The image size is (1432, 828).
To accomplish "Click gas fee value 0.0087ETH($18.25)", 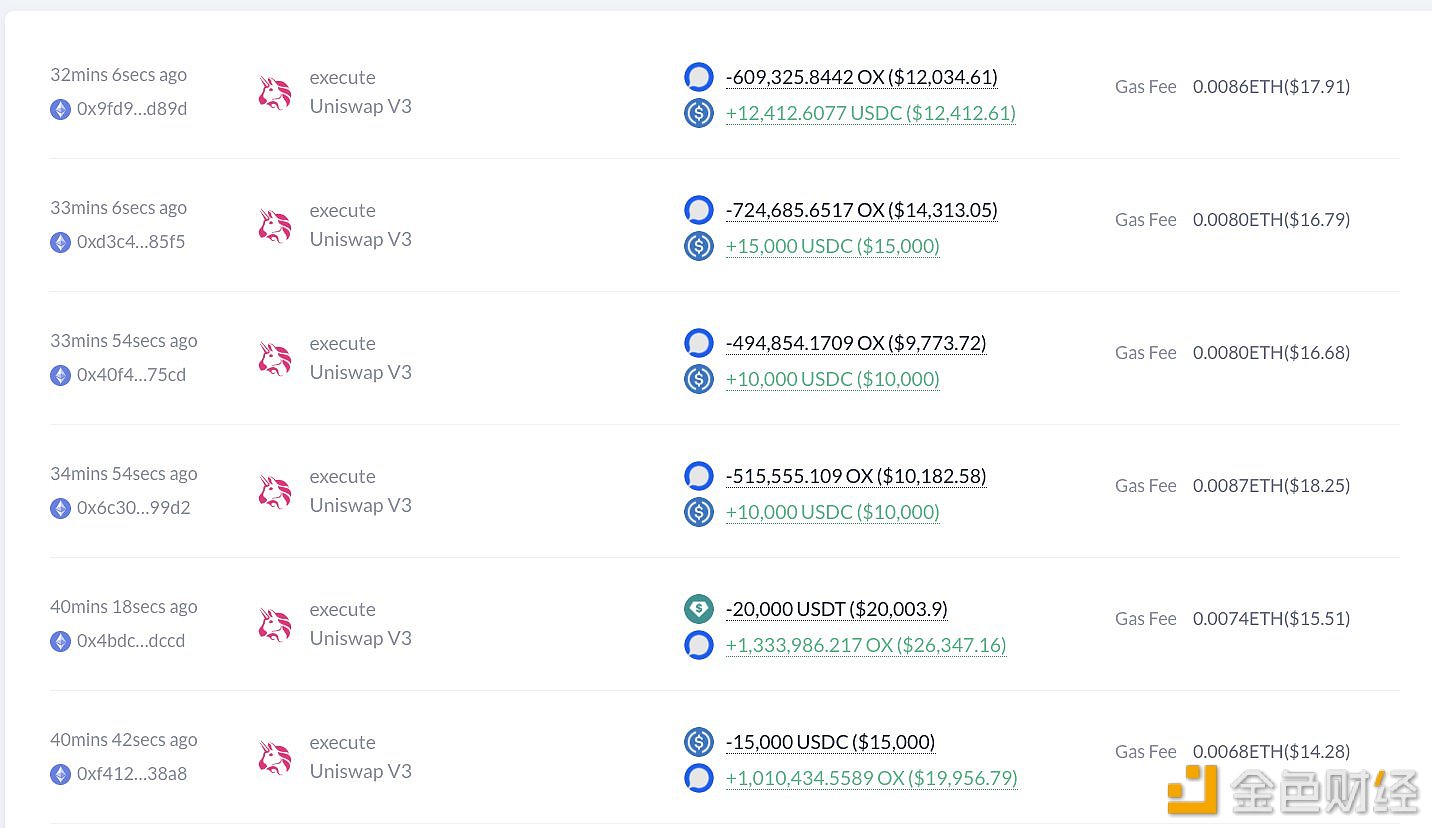I will click(1272, 486).
